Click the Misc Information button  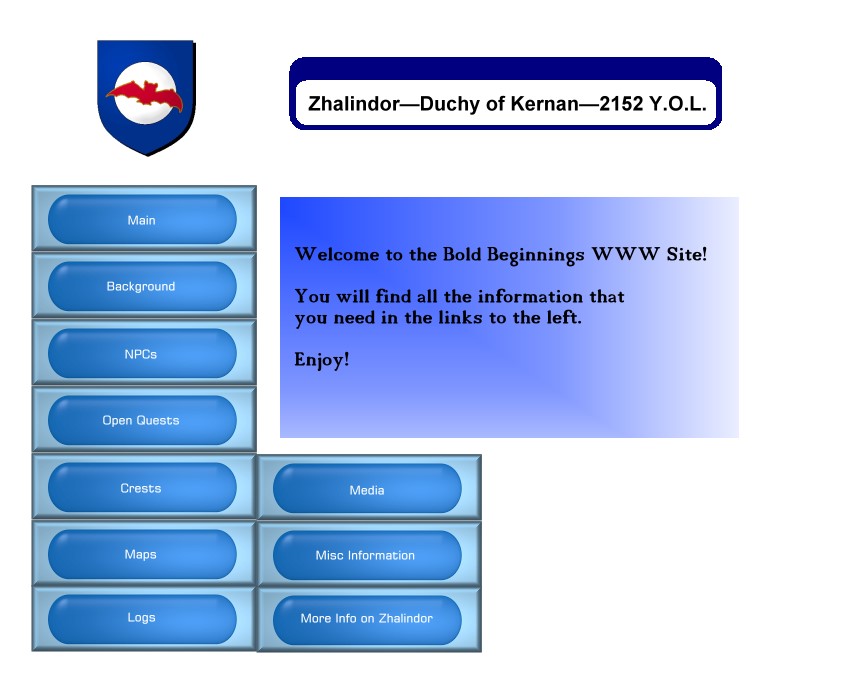367,556
